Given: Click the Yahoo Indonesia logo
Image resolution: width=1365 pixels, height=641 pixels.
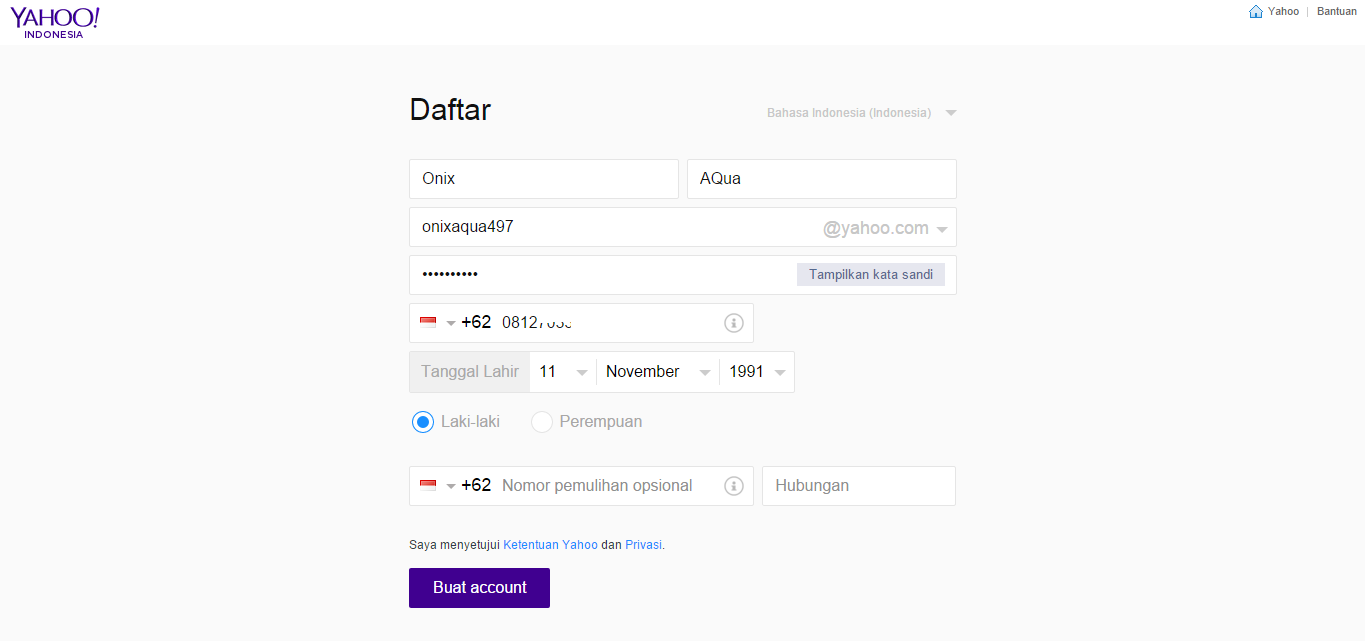Looking at the screenshot, I should [55, 20].
